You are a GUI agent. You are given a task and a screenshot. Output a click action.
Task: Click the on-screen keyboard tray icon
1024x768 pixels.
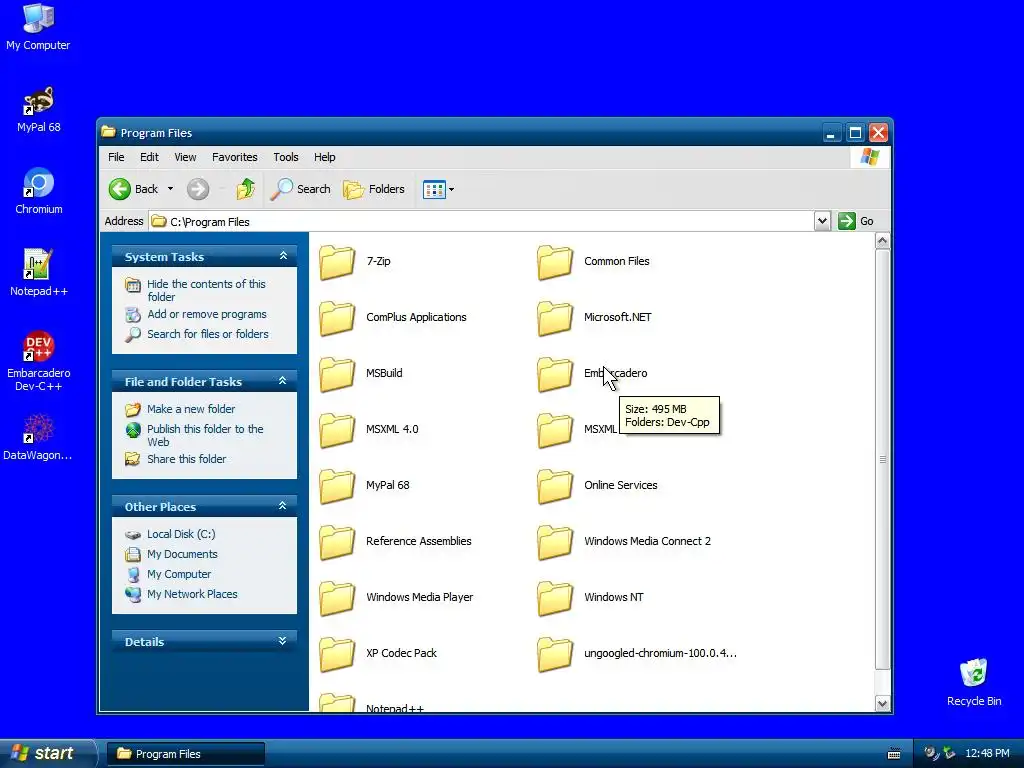click(894, 754)
